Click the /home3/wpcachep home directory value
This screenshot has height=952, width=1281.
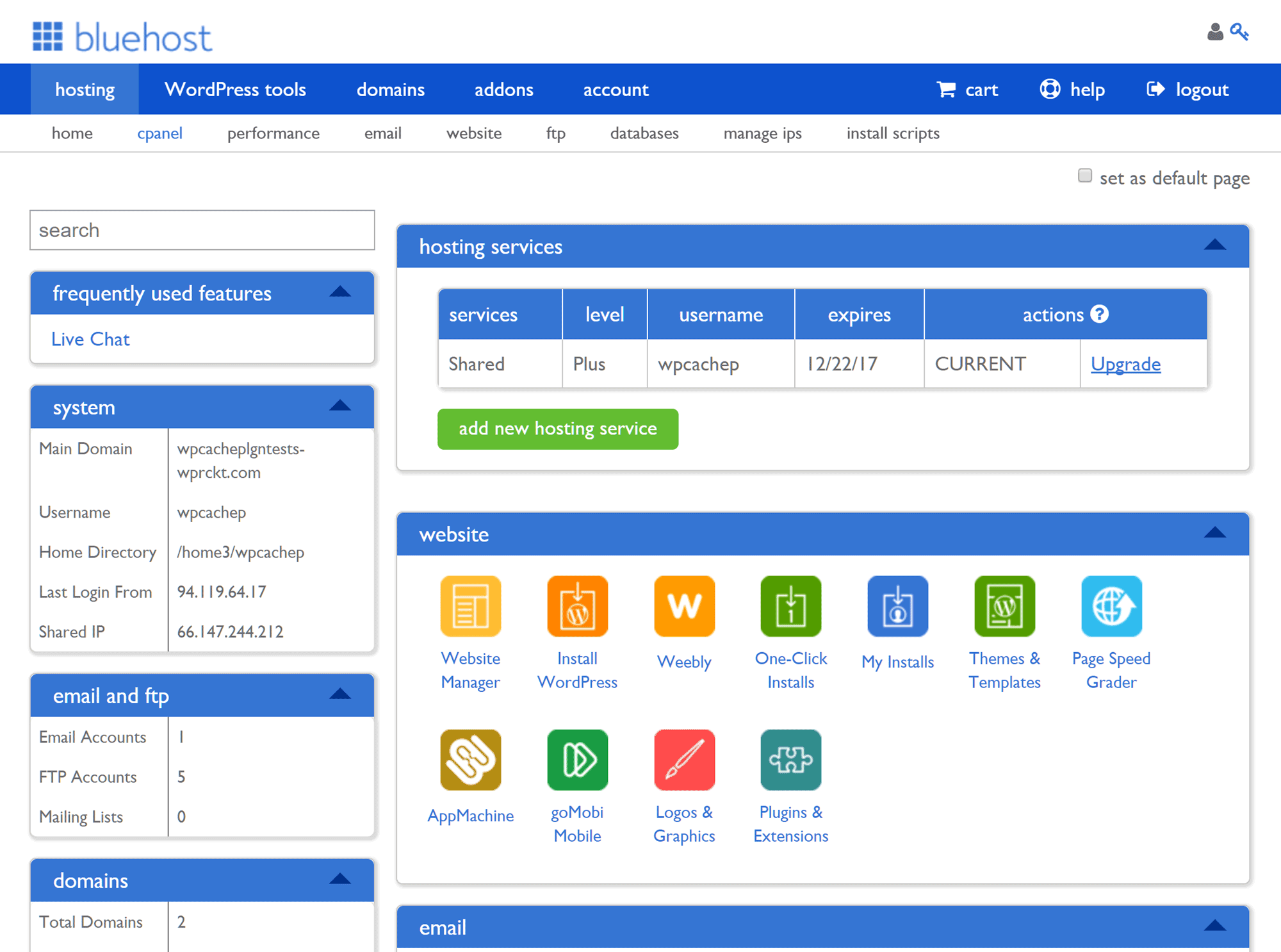point(241,552)
